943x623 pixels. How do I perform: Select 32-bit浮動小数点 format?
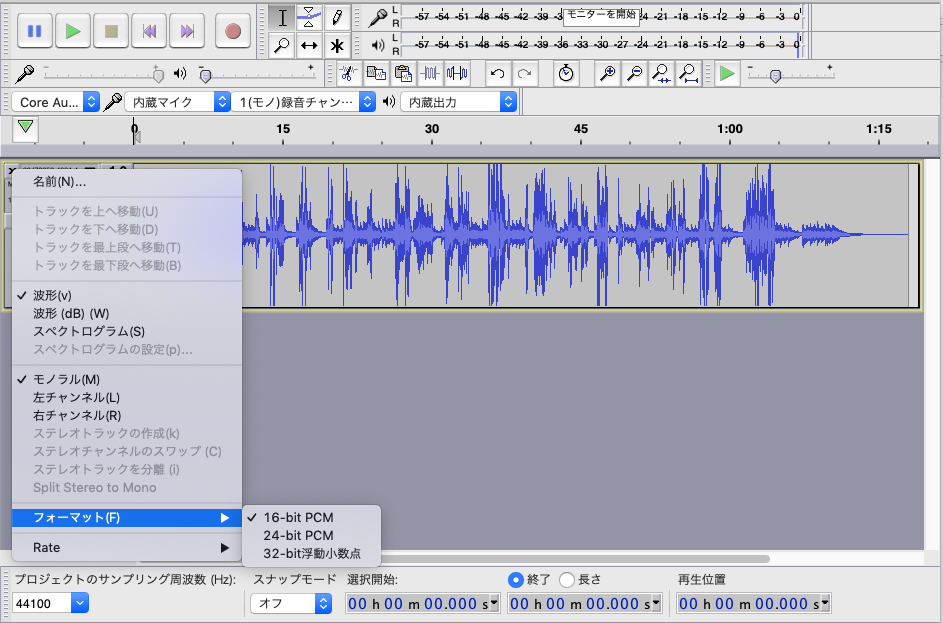point(312,553)
